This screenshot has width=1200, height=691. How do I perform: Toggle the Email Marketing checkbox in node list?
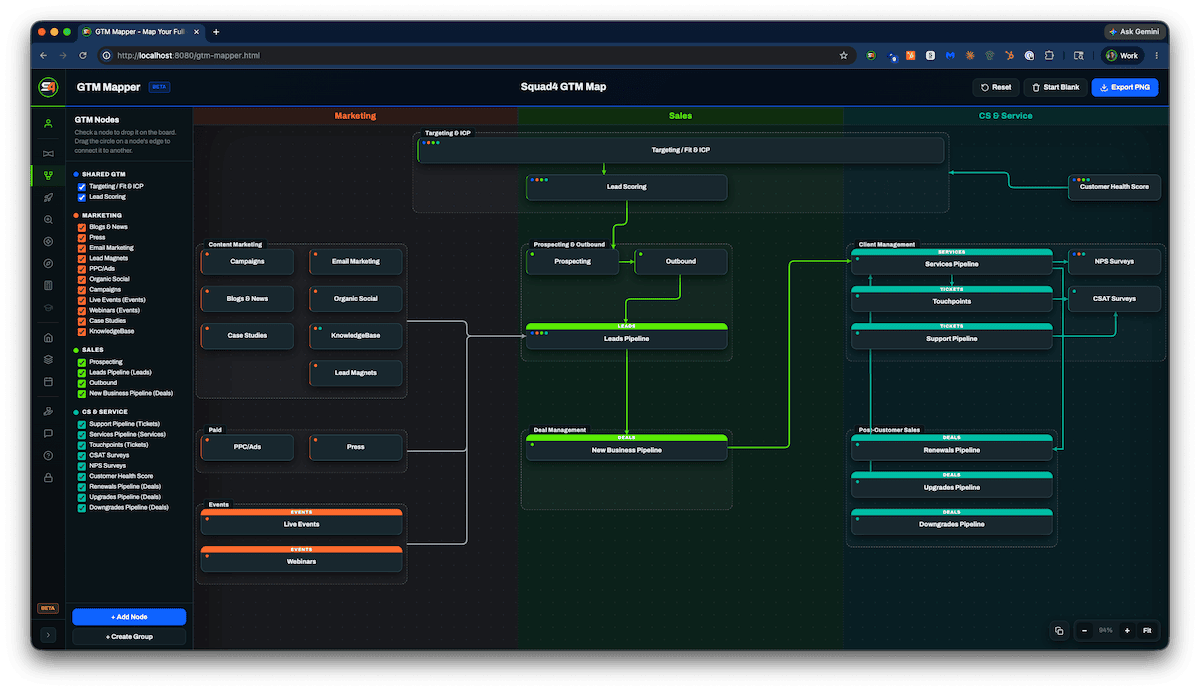click(82, 248)
